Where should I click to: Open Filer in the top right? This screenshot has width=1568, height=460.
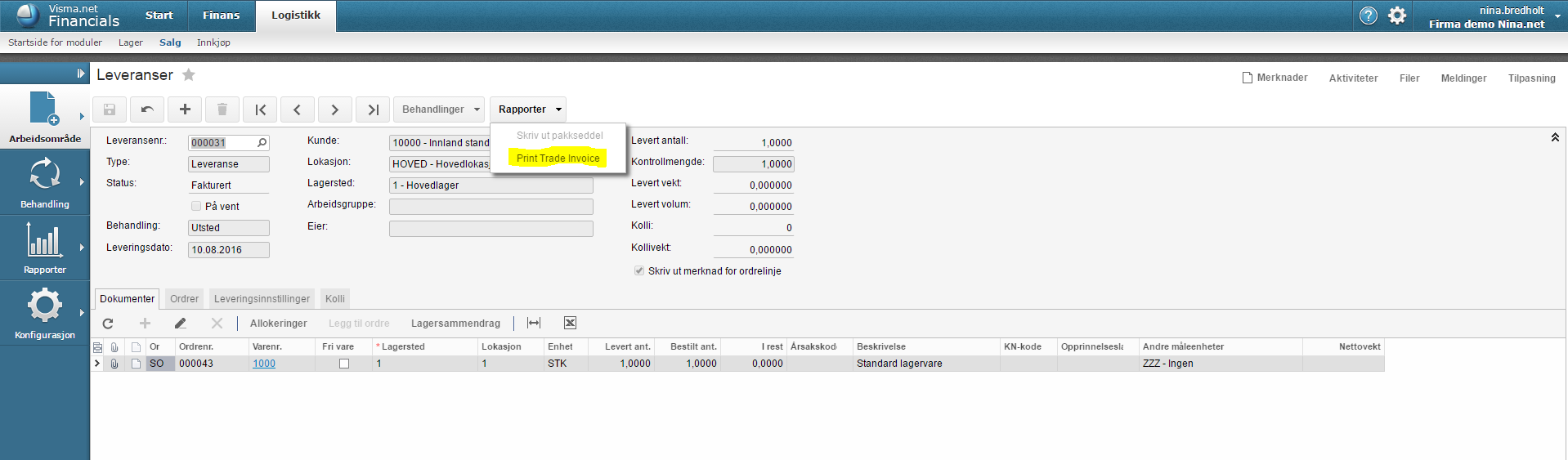coord(1409,78)
